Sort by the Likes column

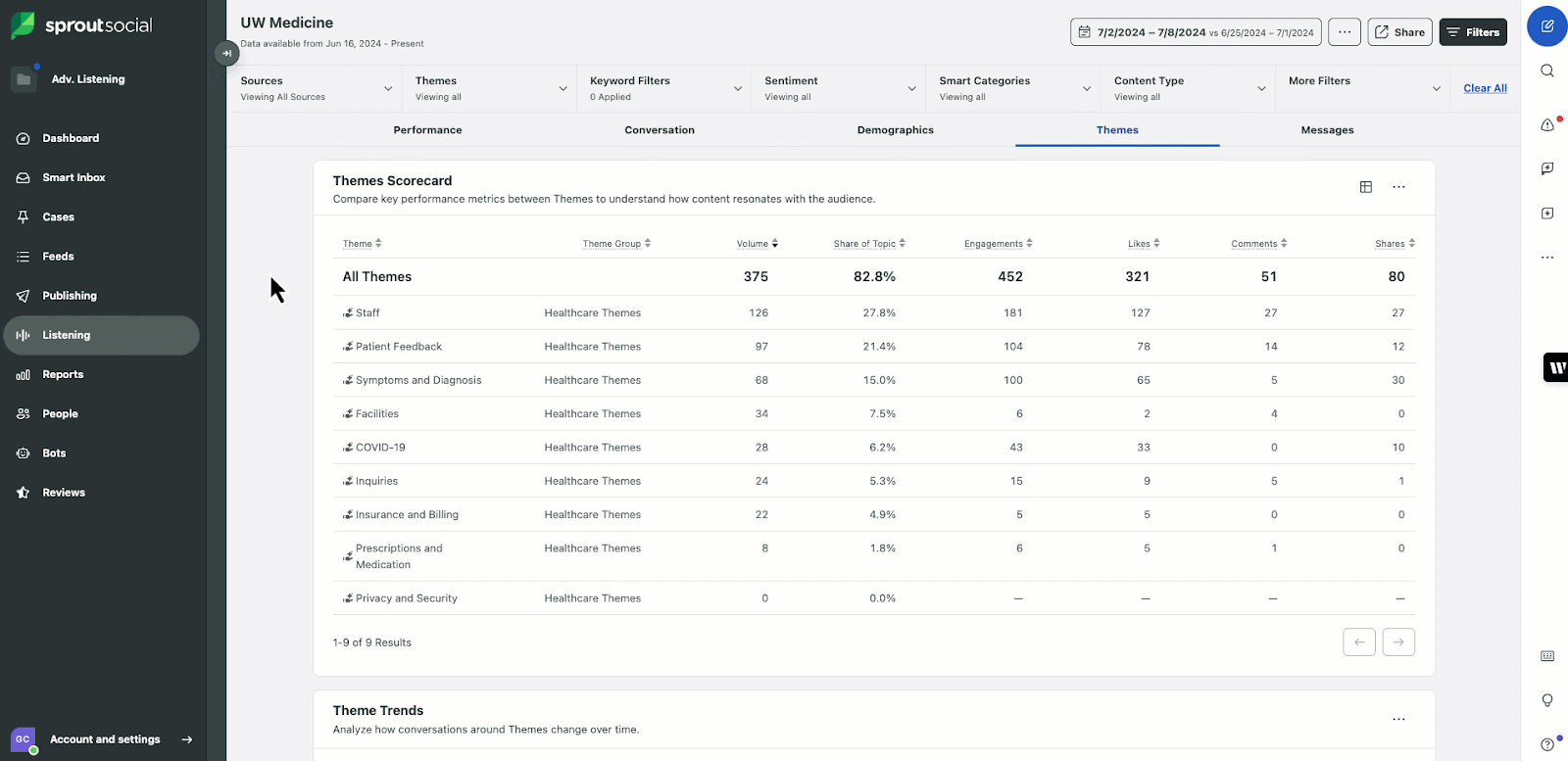(x=1144, y=243)
